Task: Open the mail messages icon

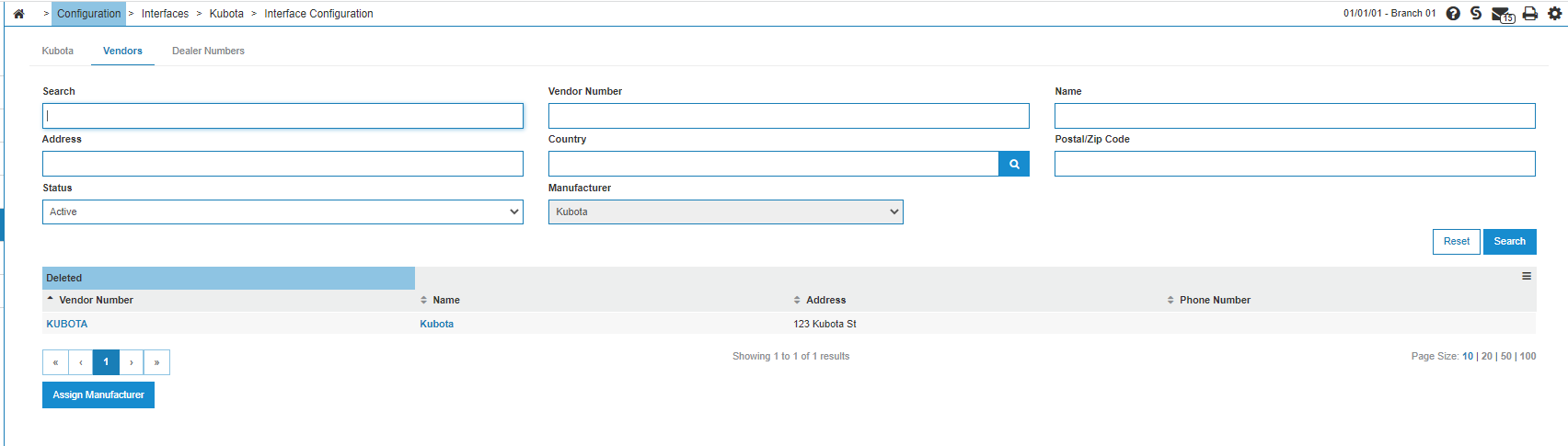Action: 1502,15
